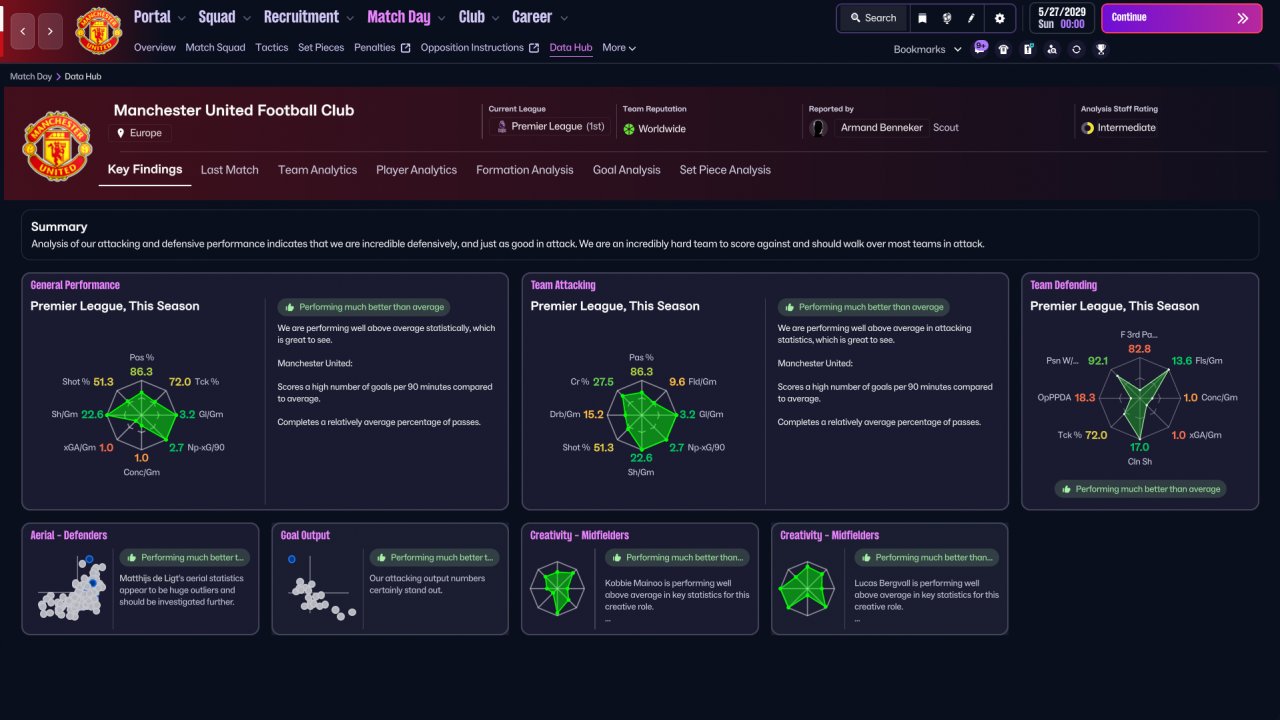Expand the Bookmarks dropdown
Screen dimensions: 1280x720
click(x=928, y=49)
